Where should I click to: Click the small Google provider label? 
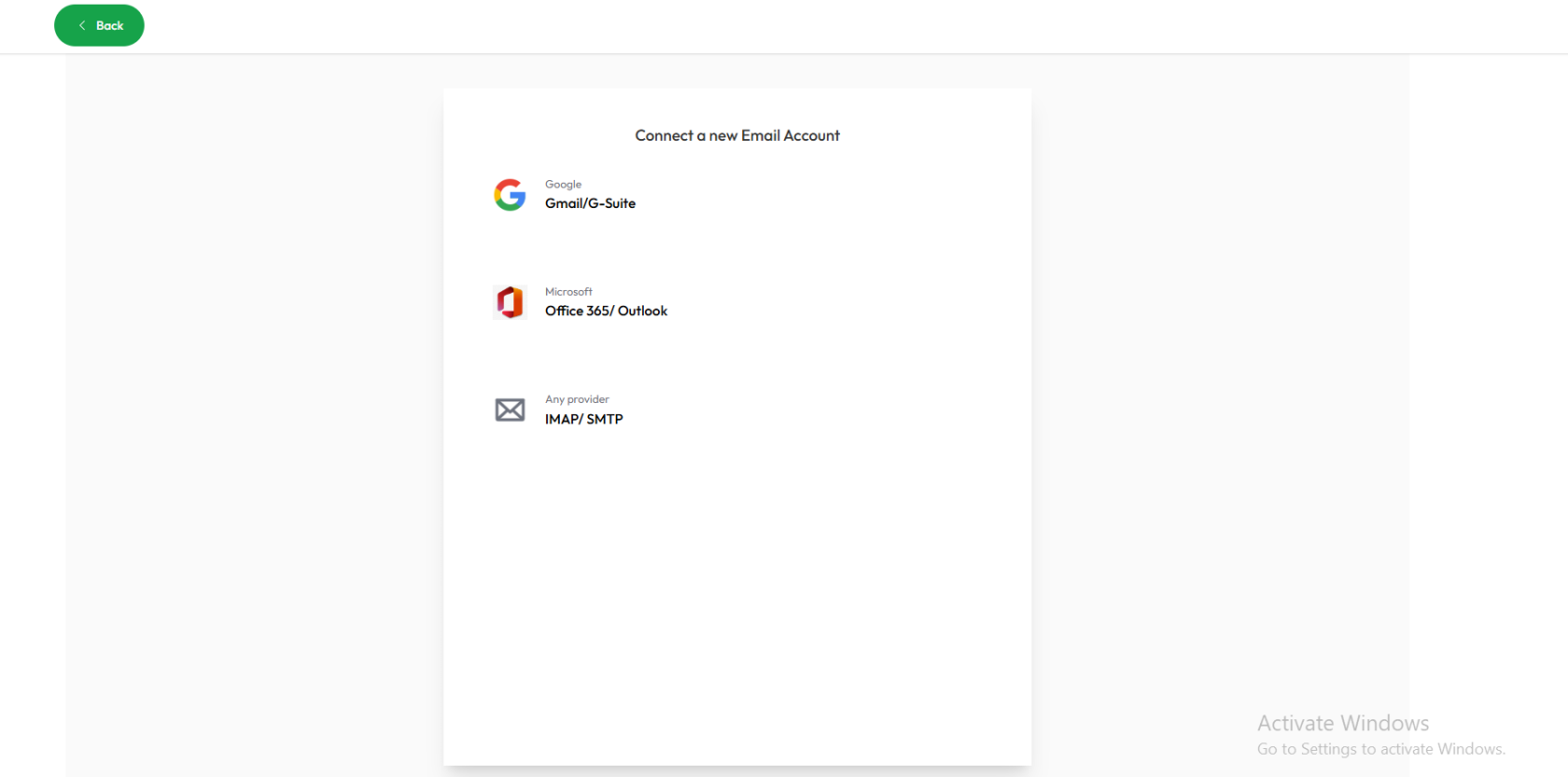click(563, 185)
